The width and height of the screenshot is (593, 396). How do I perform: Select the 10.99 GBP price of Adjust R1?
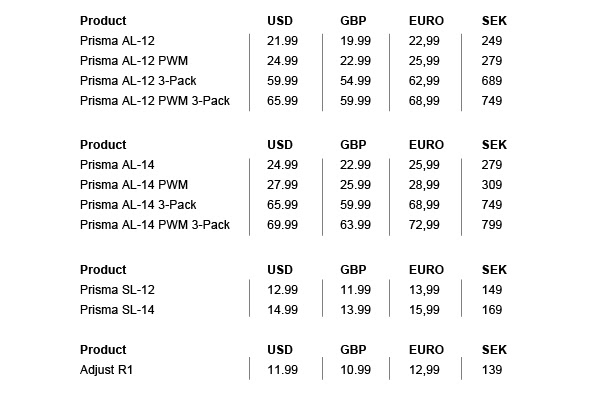[x=355, y=370]
